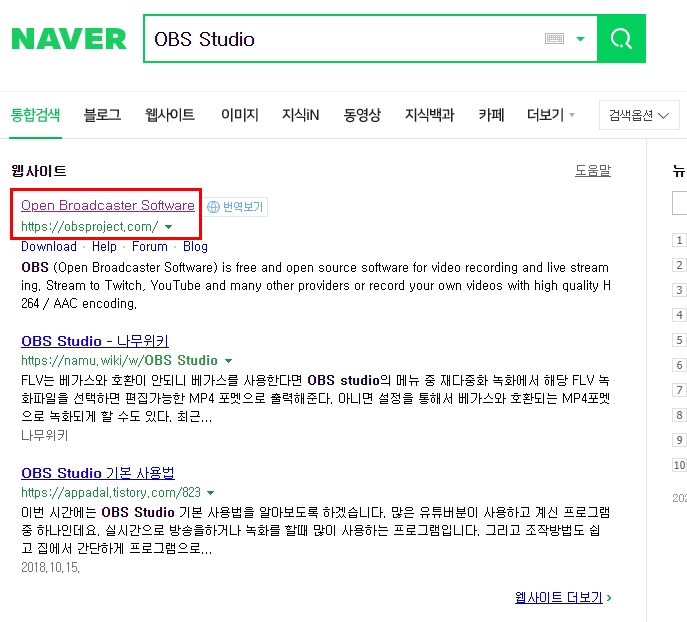Select the 통합검색 tab
The height and width of the screenshot is (622, 687).
click(x=35, y=115)
